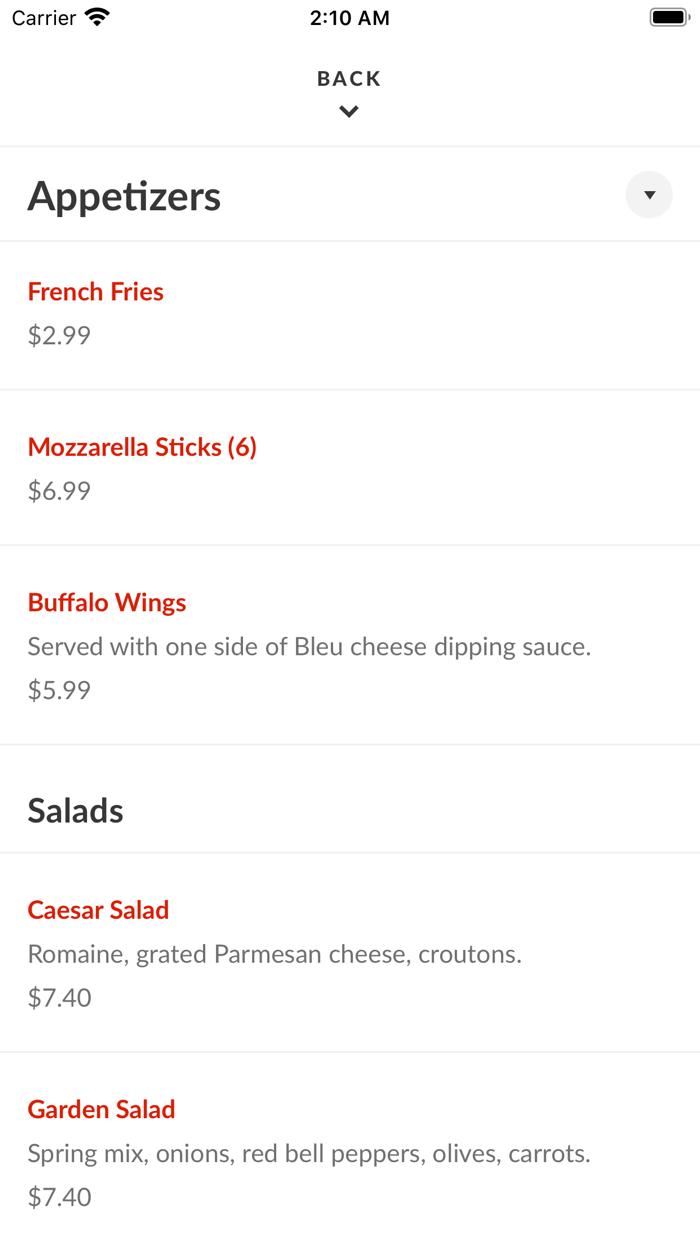Tap the Buffalo Wings description text
This screenshot has width=700, height=1244.
coord(310,646)
